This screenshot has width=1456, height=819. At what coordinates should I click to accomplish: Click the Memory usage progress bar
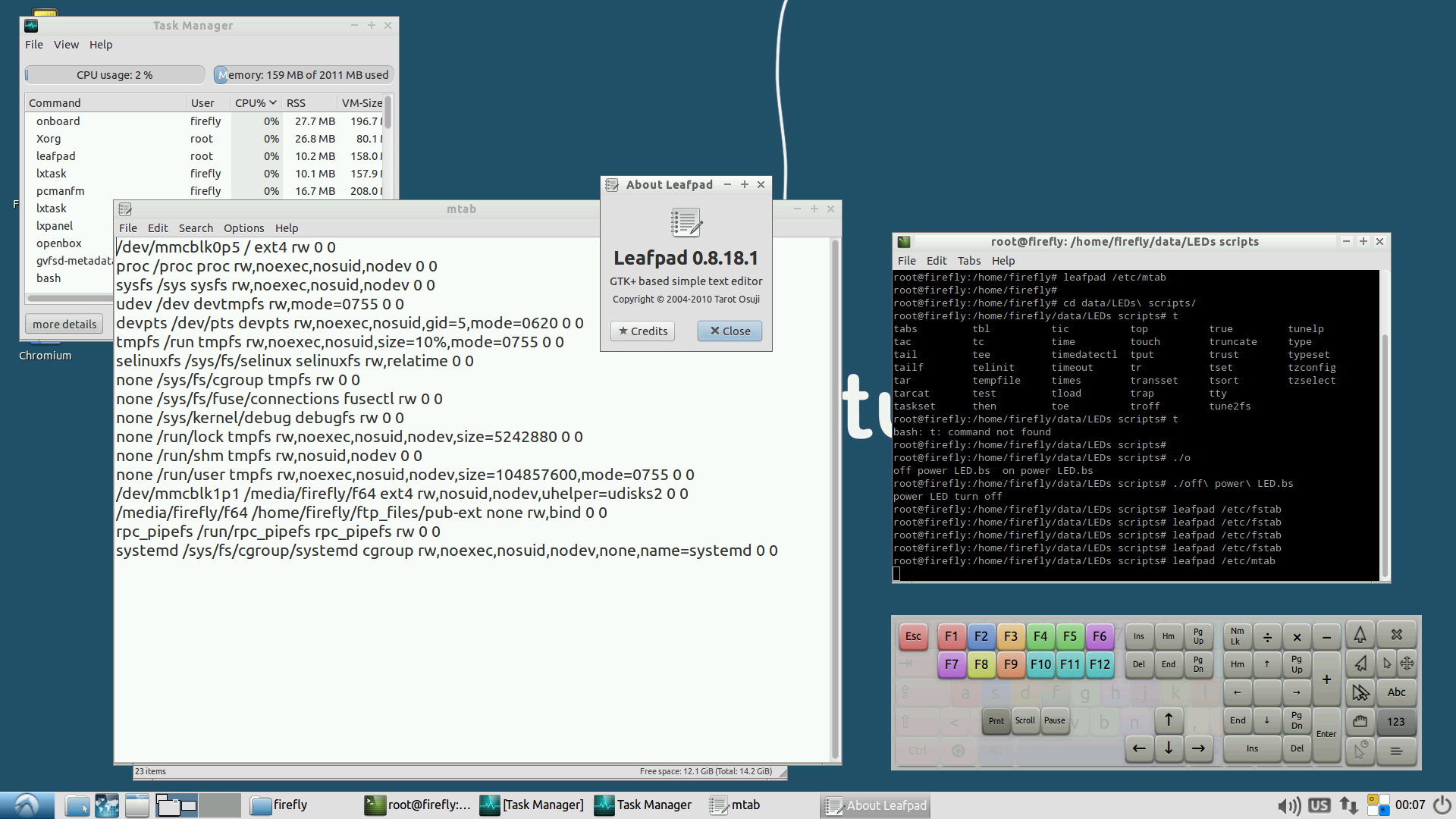(303, 75)
